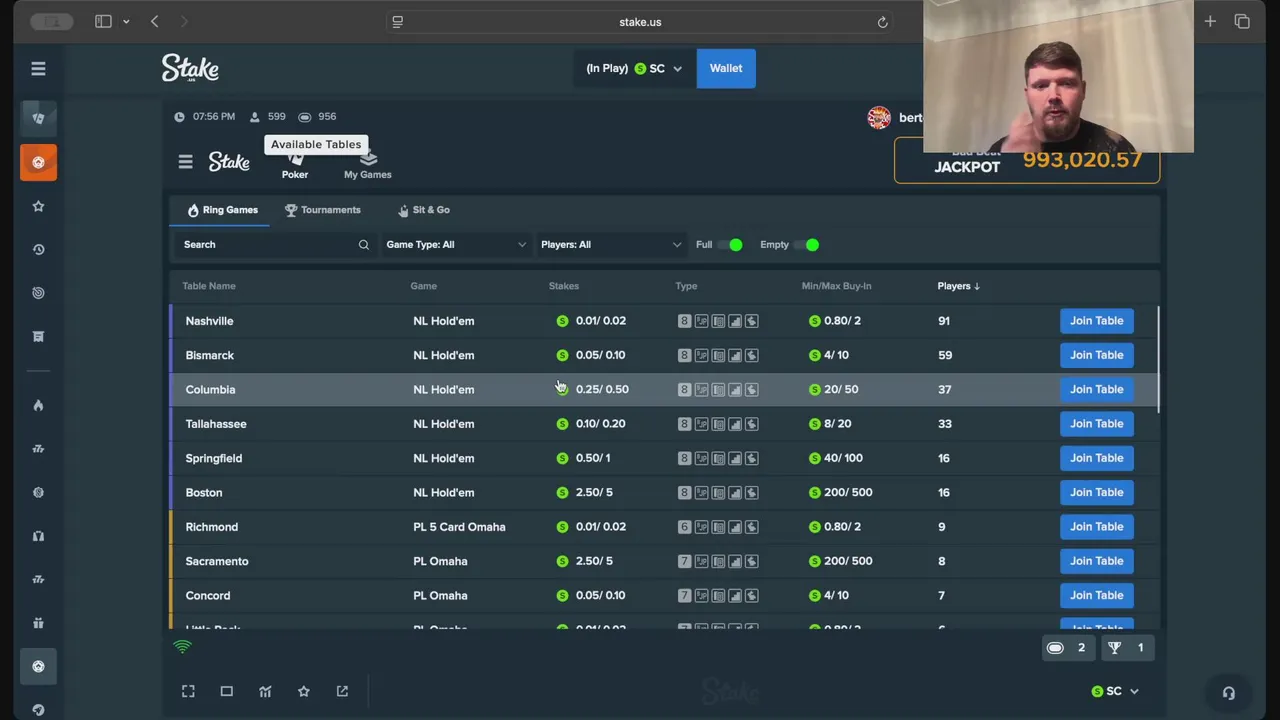Open the gift box icon in sidebar

[38, 623]
